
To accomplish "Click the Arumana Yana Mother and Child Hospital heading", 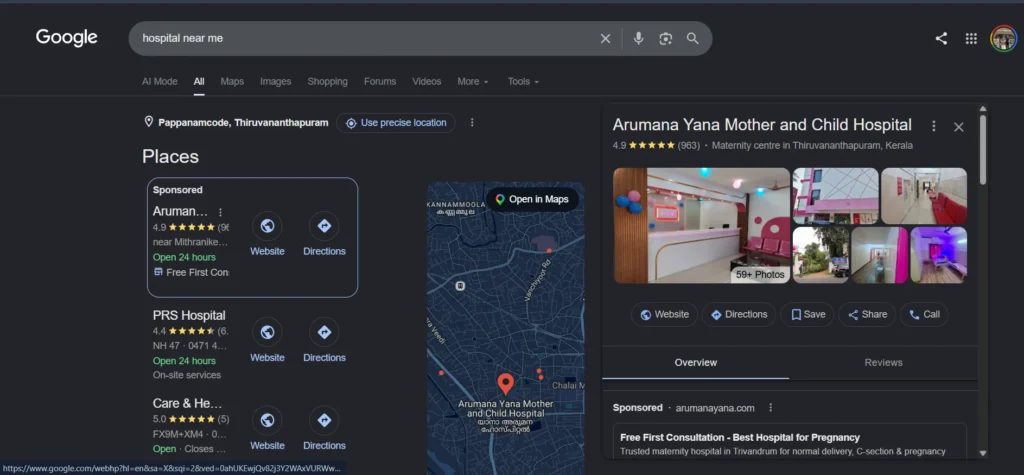I will (x=762, y=125).
